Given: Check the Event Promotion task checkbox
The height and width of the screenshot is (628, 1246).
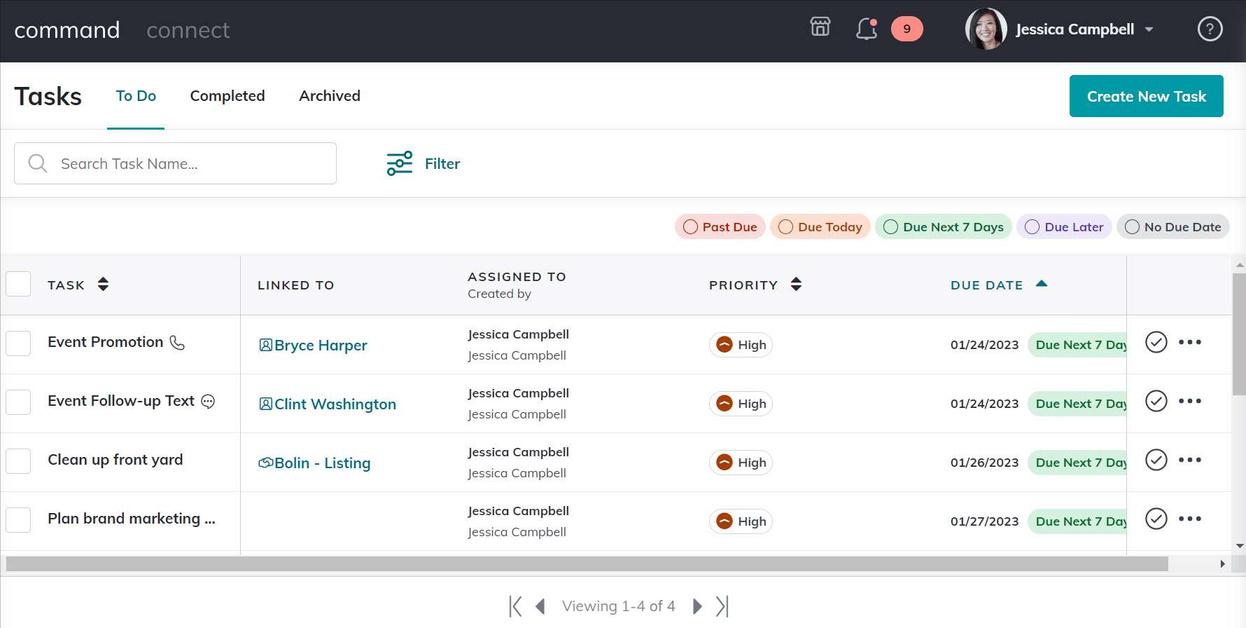Looking at the screenshot, I should coord(19,343).
